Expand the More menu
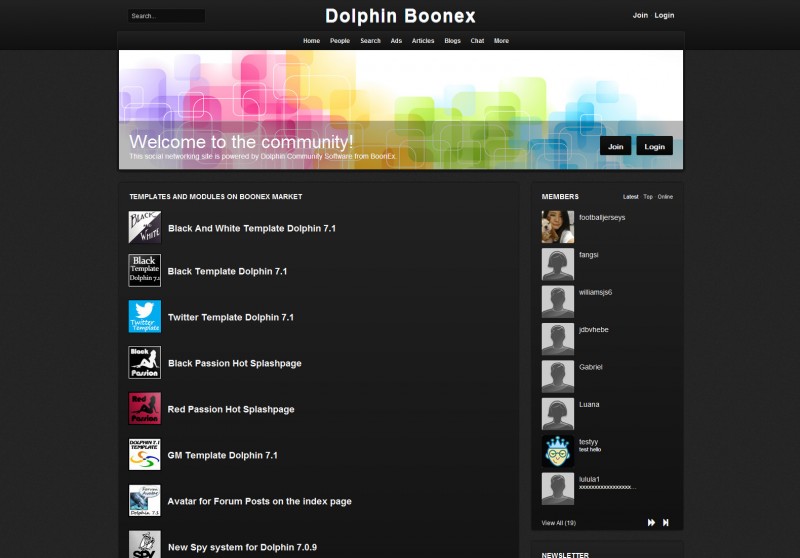 502,41
